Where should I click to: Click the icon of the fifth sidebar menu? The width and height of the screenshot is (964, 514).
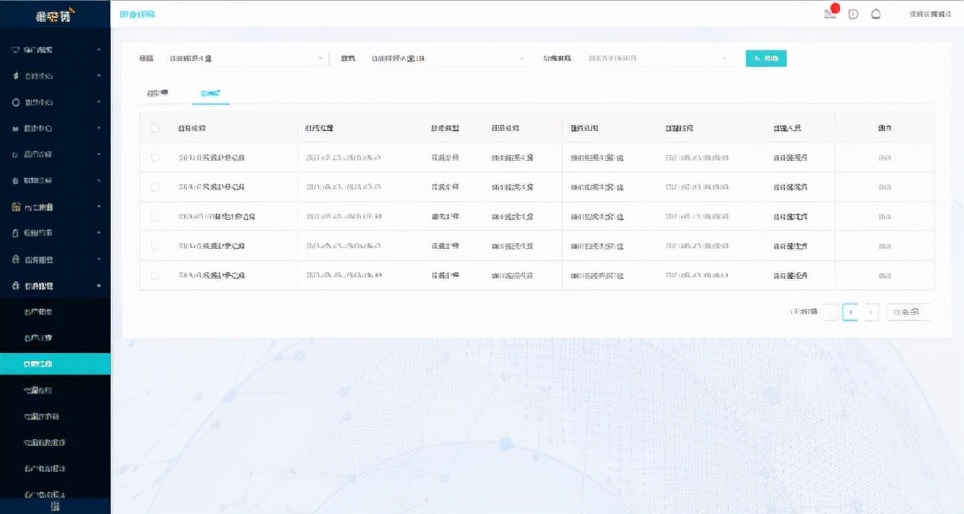point(15,154)
